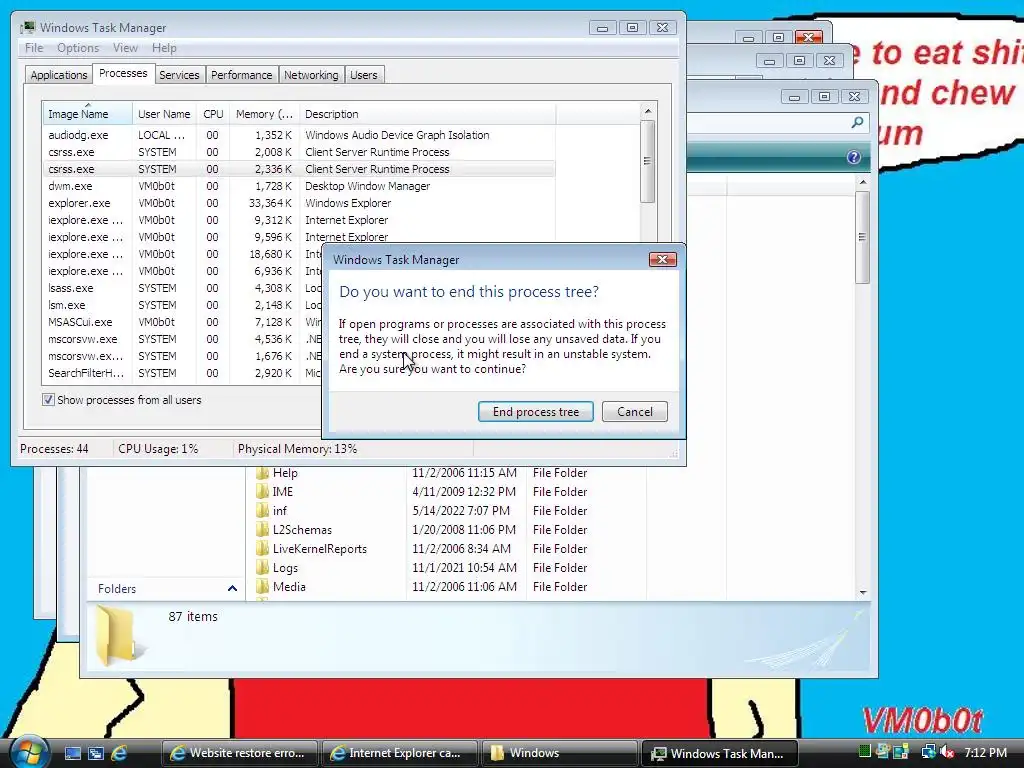
Task: Click Cancel in the dialog
Action: (635, 411)
